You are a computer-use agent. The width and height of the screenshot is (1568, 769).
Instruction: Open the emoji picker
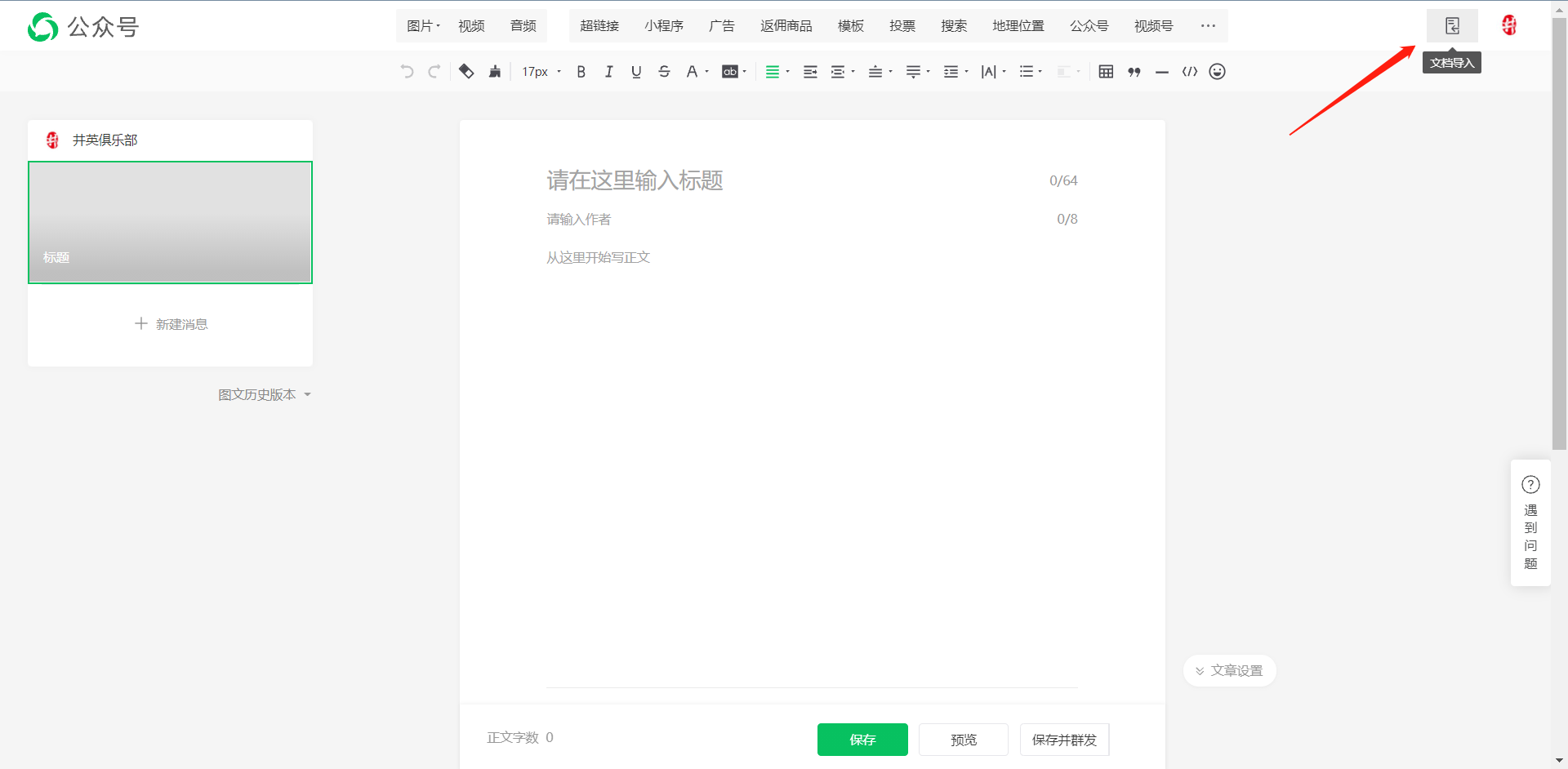click(1218, 72)
